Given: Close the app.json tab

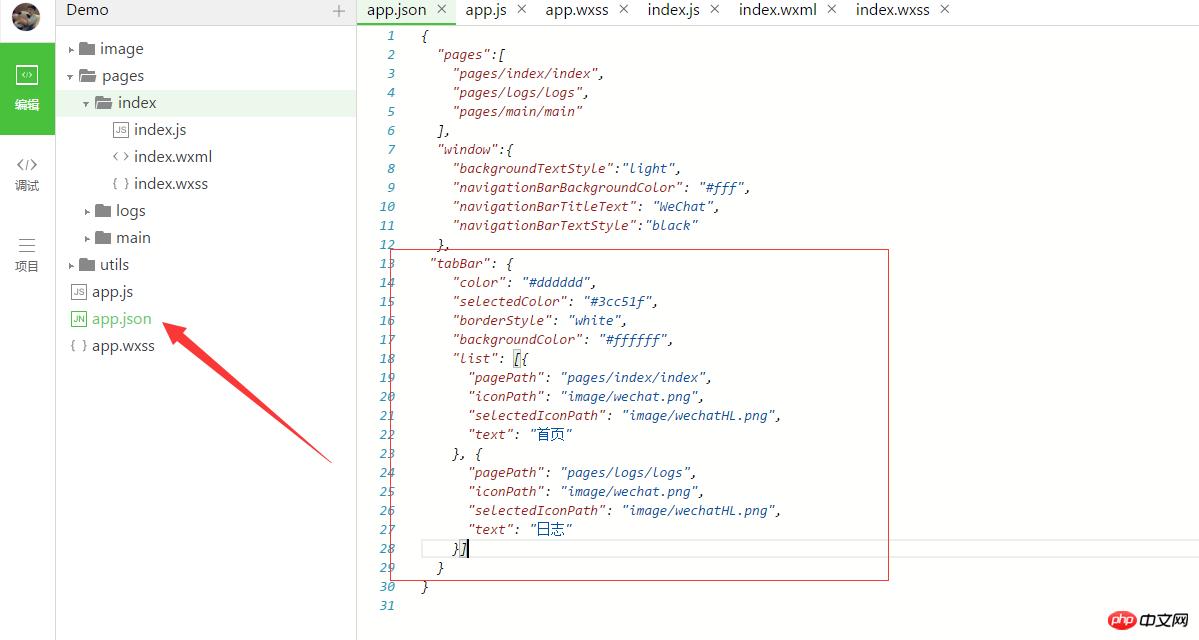Looking at the screenshot, I should [x=442, y=9].
